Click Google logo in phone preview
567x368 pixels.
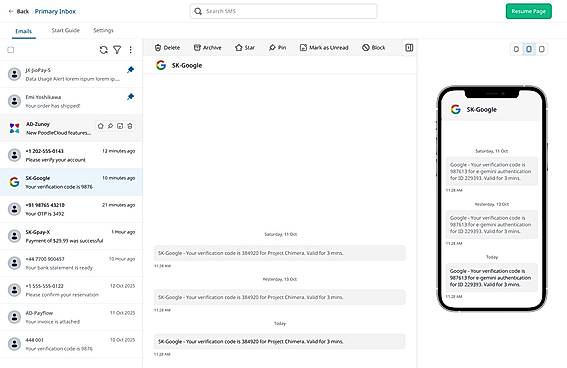(x=456, y=109)
